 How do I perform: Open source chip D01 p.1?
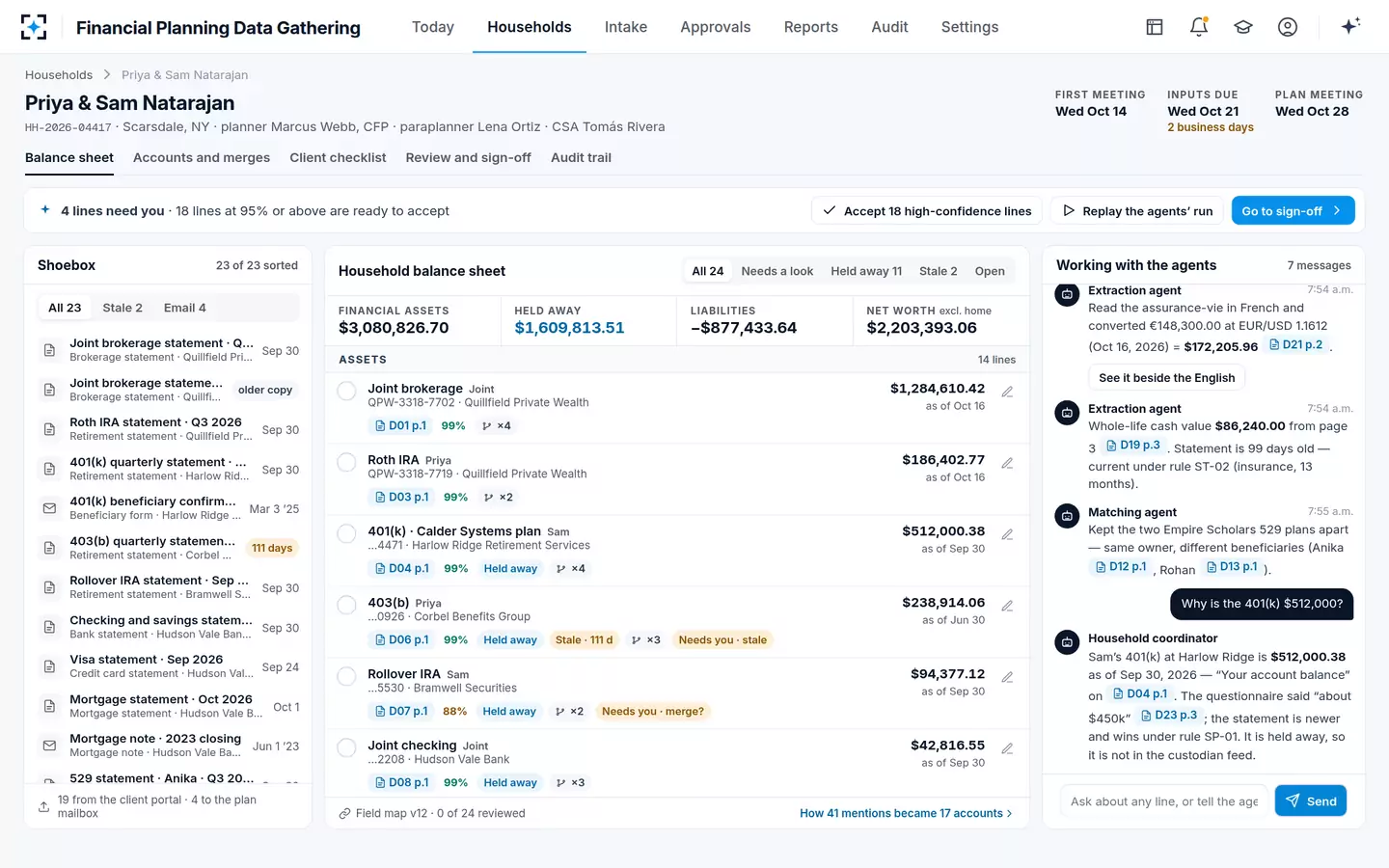(400, 425)
